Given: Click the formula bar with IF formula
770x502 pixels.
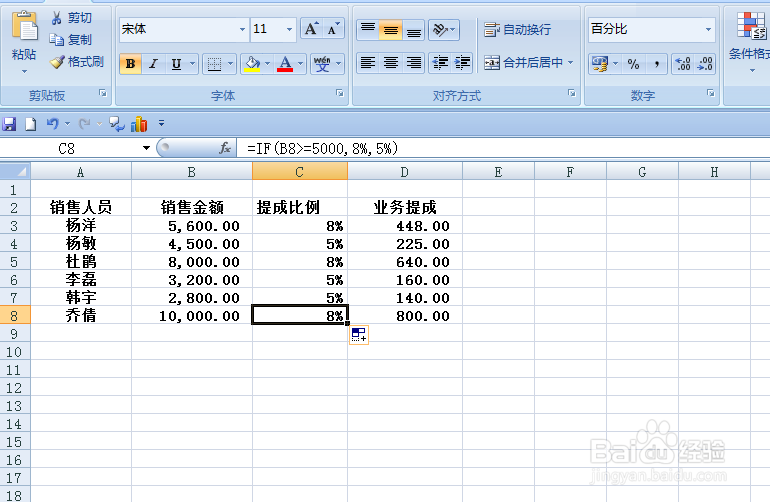Looking at the screenshot, I should [x=503, y=148].
